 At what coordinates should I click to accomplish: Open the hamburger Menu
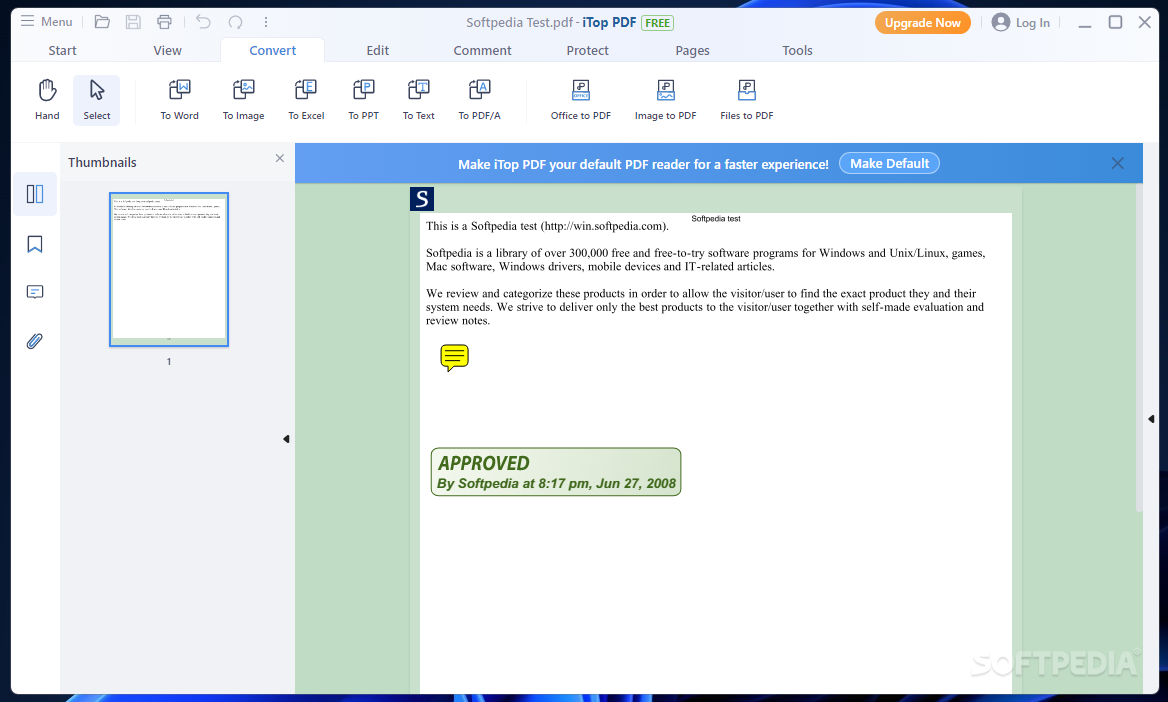[46, 22]
